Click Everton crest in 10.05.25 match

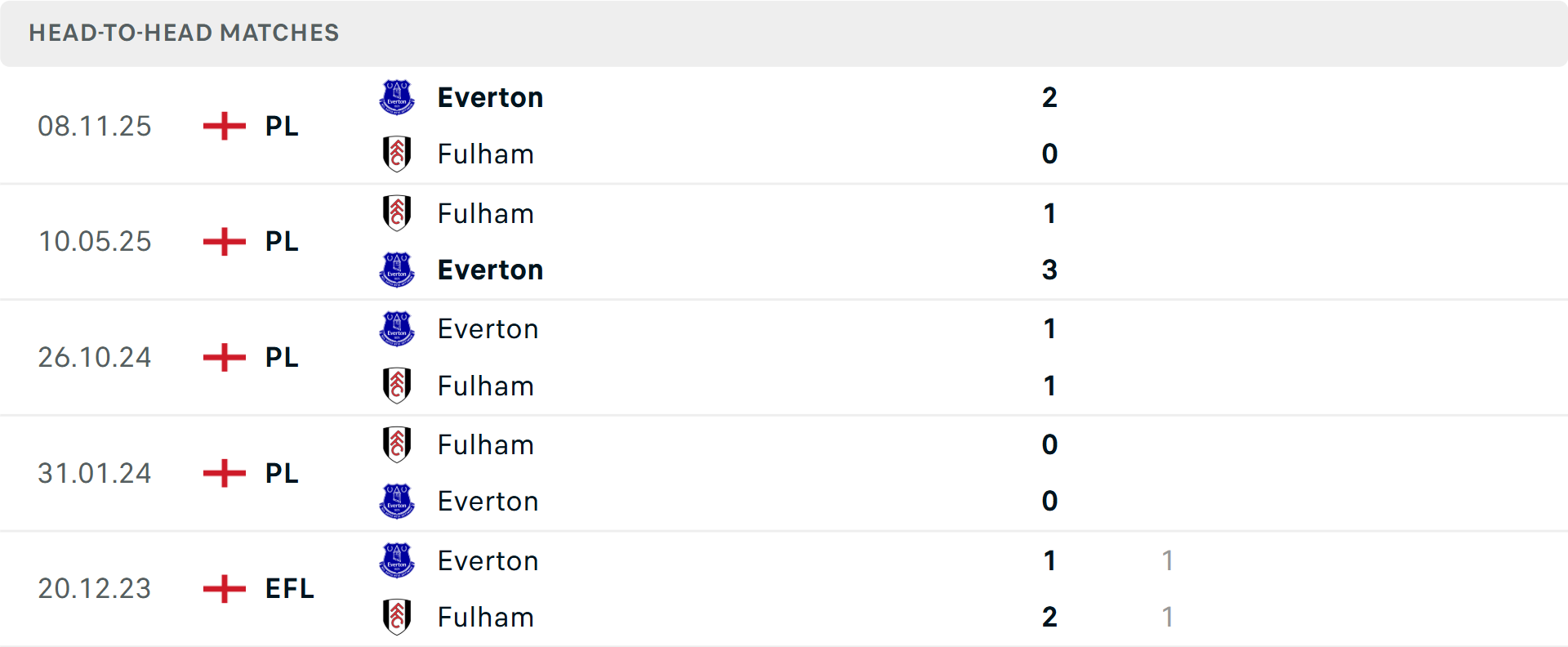397,270
